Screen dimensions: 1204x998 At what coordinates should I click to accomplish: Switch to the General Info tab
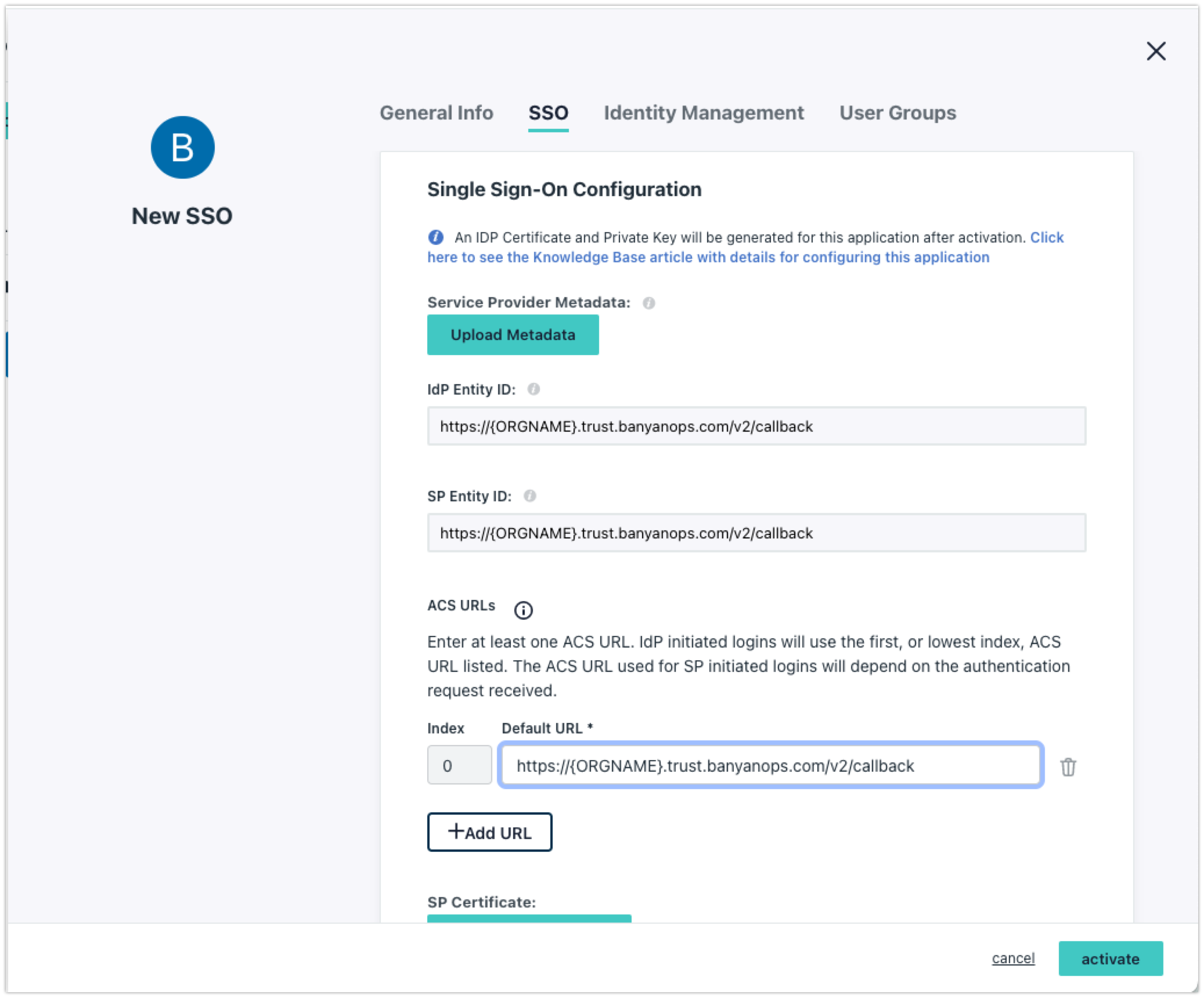(x=436, y=113)
